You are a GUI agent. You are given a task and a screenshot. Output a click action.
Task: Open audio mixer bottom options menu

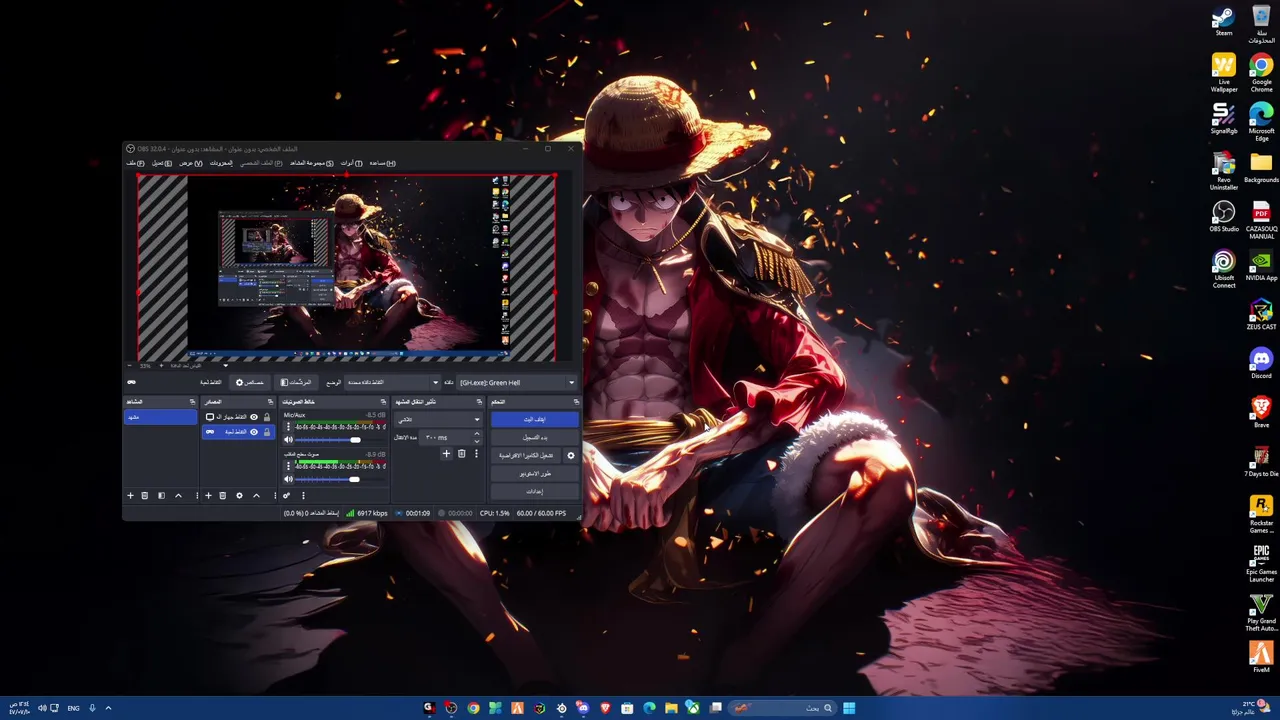(303, 496)
